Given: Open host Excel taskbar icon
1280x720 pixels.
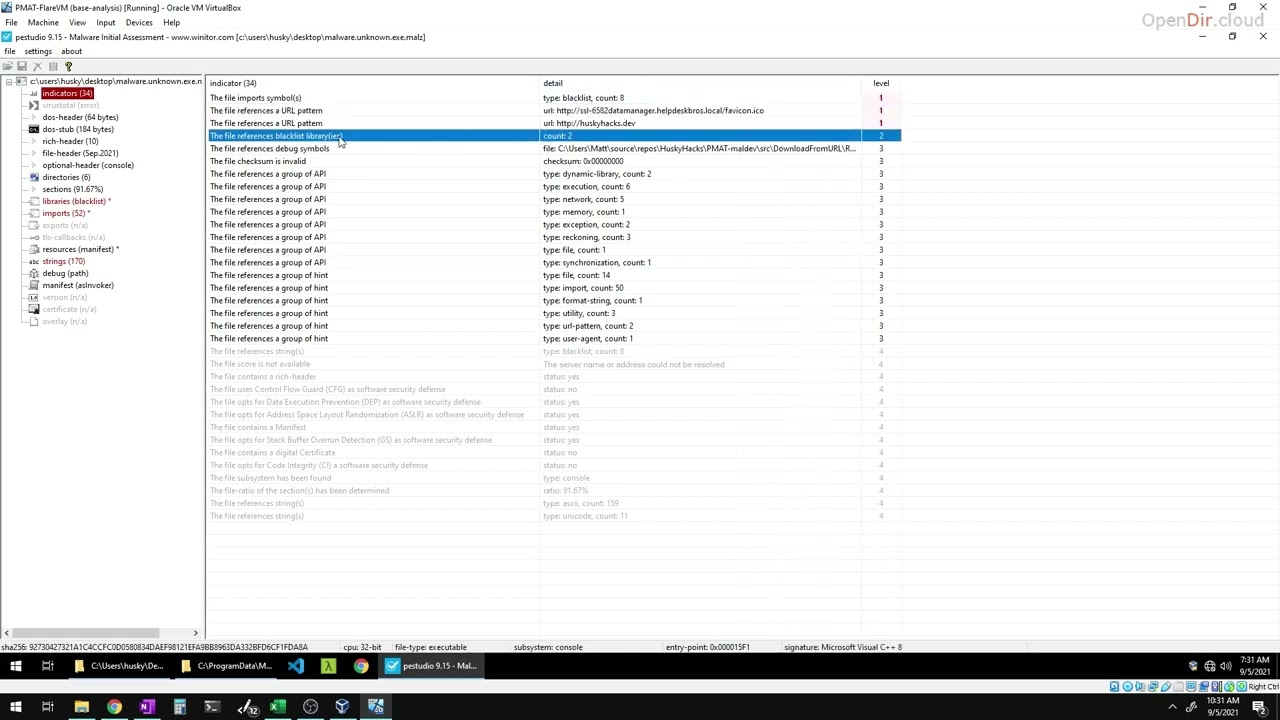Looking at the screenshot, I should pyautogui.click(x=278, y=708).
